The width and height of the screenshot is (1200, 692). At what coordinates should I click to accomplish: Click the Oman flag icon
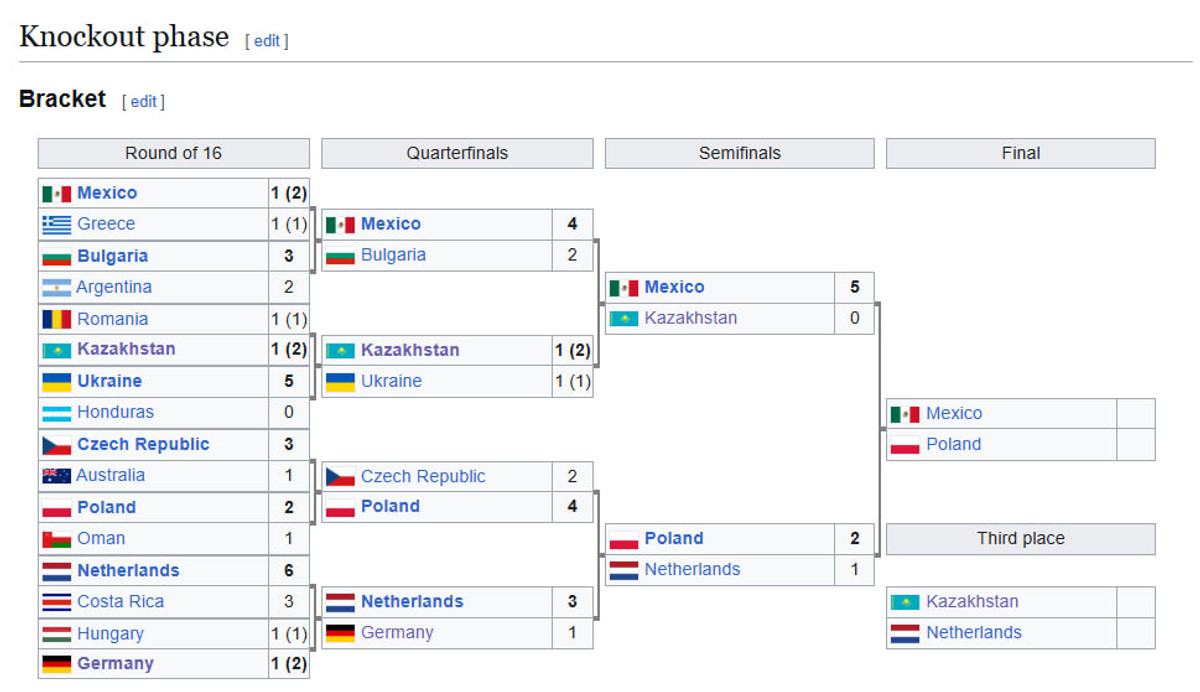pos(56,539)
